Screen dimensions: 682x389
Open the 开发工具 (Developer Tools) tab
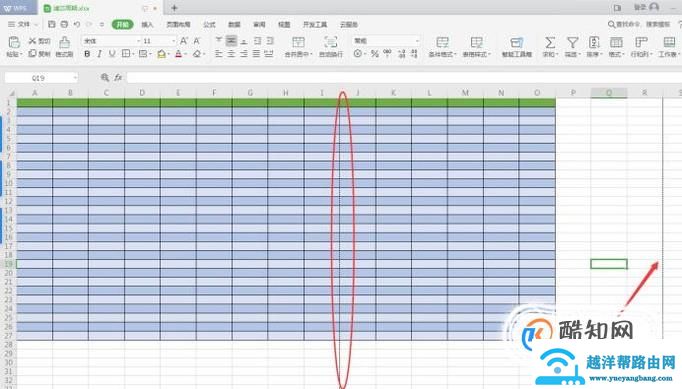[315, 24]
